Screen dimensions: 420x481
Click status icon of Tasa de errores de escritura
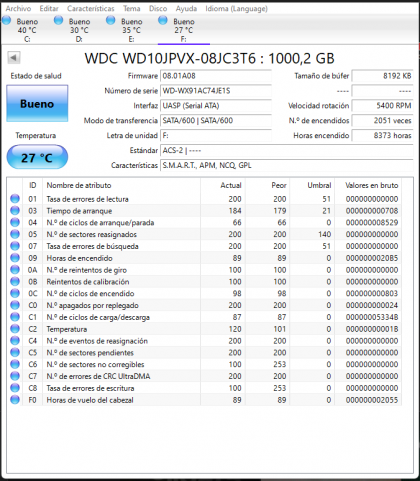click(15, 388)
